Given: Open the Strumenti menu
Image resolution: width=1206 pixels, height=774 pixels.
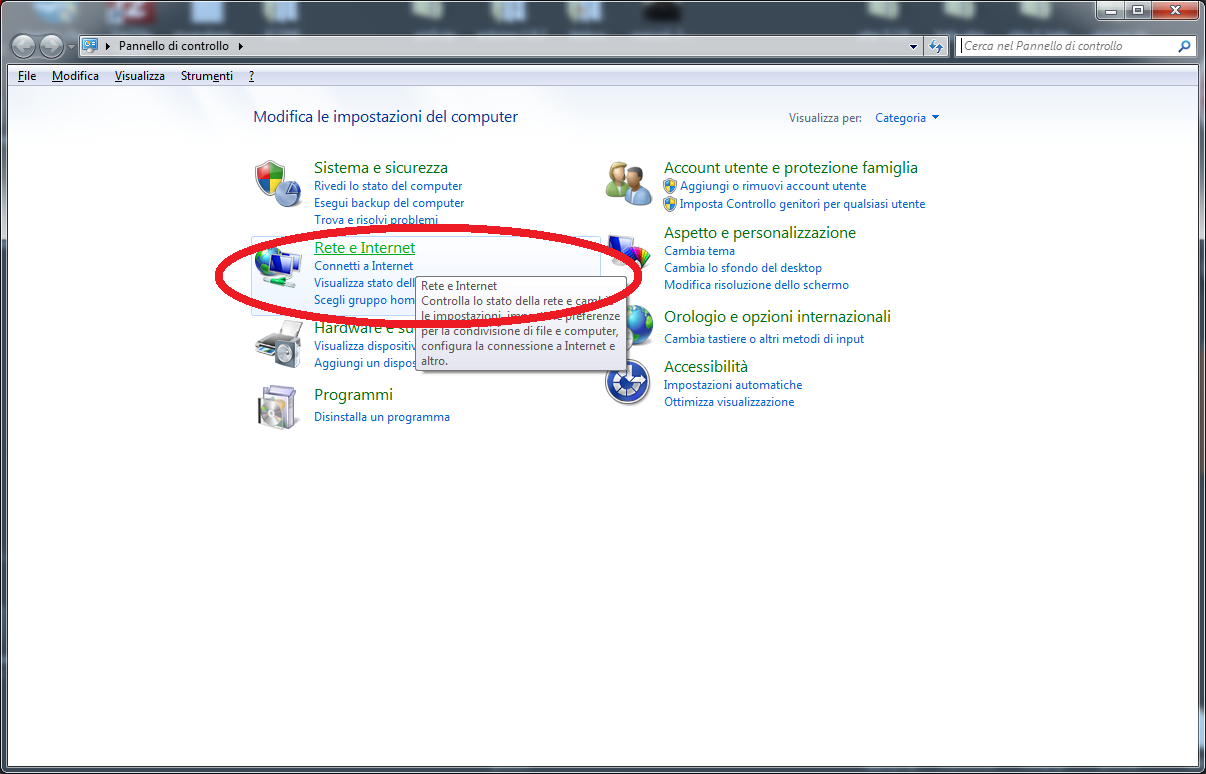Looking at the screenshot, I should point(206,76).
